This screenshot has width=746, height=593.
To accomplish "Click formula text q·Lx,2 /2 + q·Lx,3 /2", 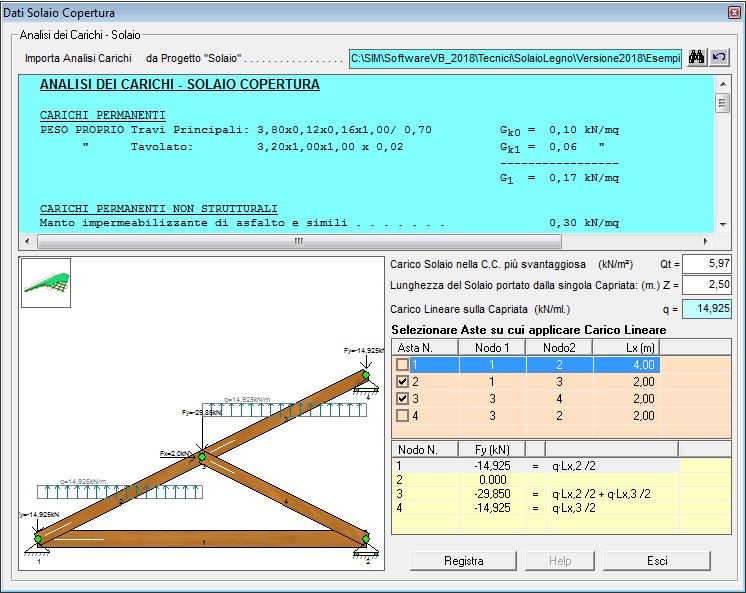I will pyautogui.click(x=601, y=494).
